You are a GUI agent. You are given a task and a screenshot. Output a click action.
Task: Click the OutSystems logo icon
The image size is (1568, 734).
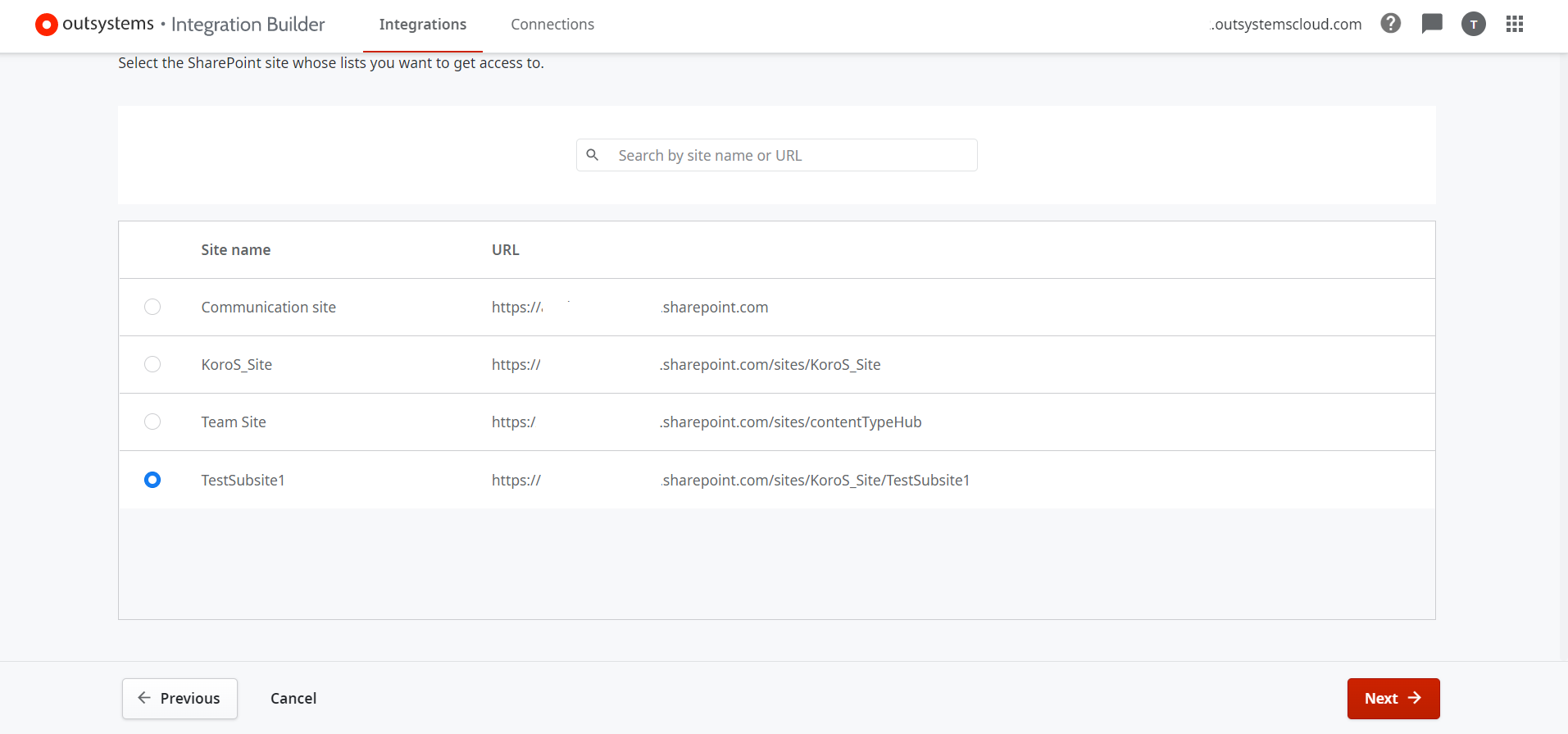(x=47, y=25)
